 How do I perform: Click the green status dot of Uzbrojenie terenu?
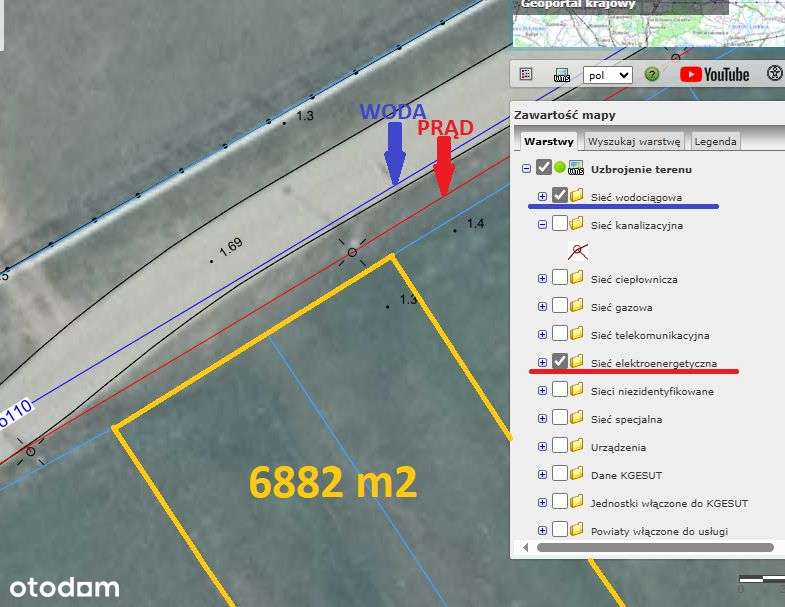[560, 167]
